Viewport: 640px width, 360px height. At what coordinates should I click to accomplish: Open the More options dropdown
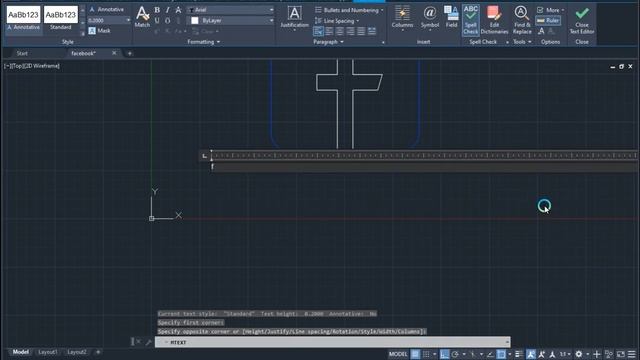[551, 10]
